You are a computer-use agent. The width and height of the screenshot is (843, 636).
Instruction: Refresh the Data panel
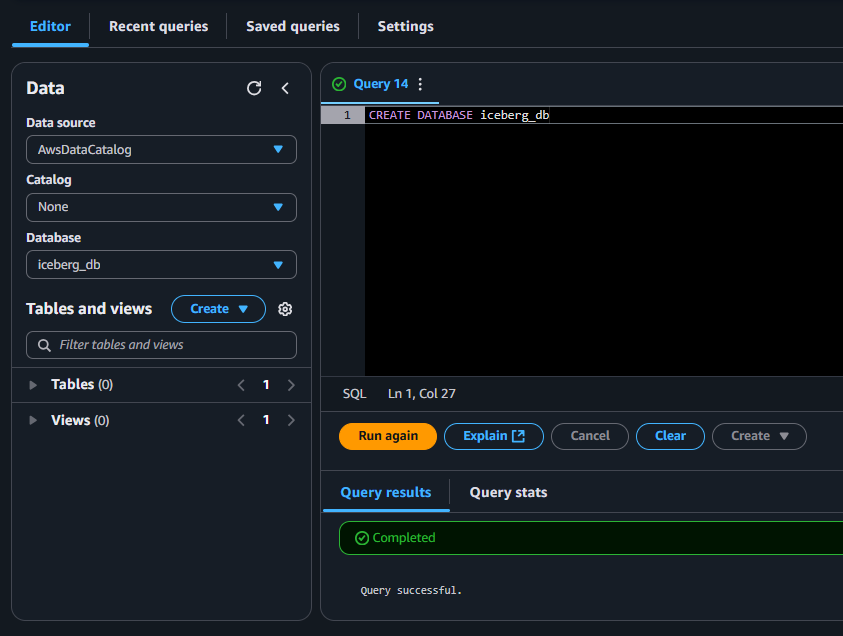254,88
